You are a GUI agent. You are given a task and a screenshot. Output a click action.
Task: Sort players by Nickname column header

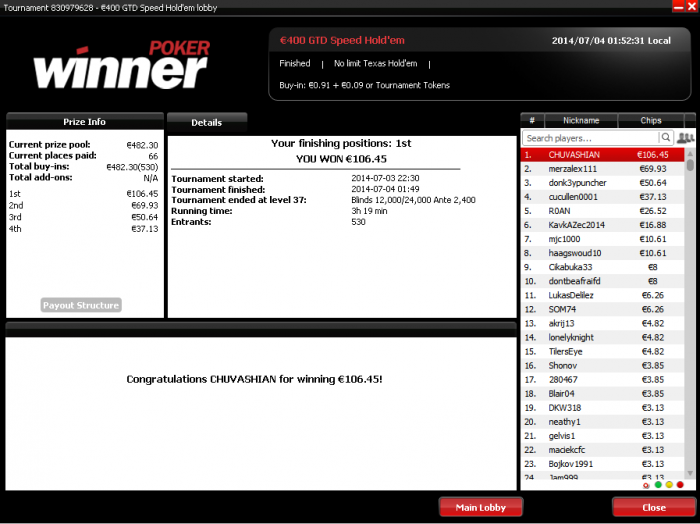pyautogui.click(x=581, y=121)
